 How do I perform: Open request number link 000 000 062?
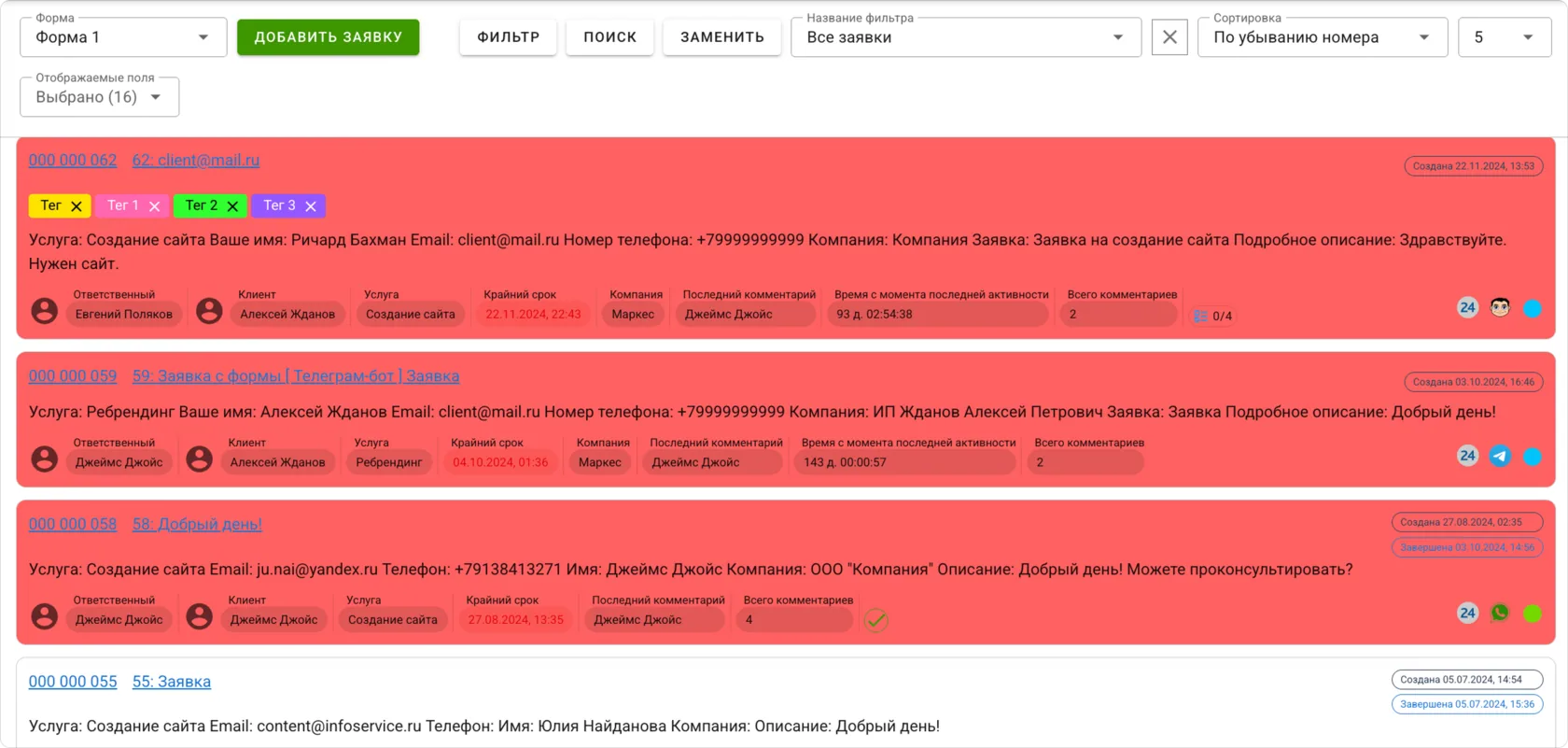[73, 160]
